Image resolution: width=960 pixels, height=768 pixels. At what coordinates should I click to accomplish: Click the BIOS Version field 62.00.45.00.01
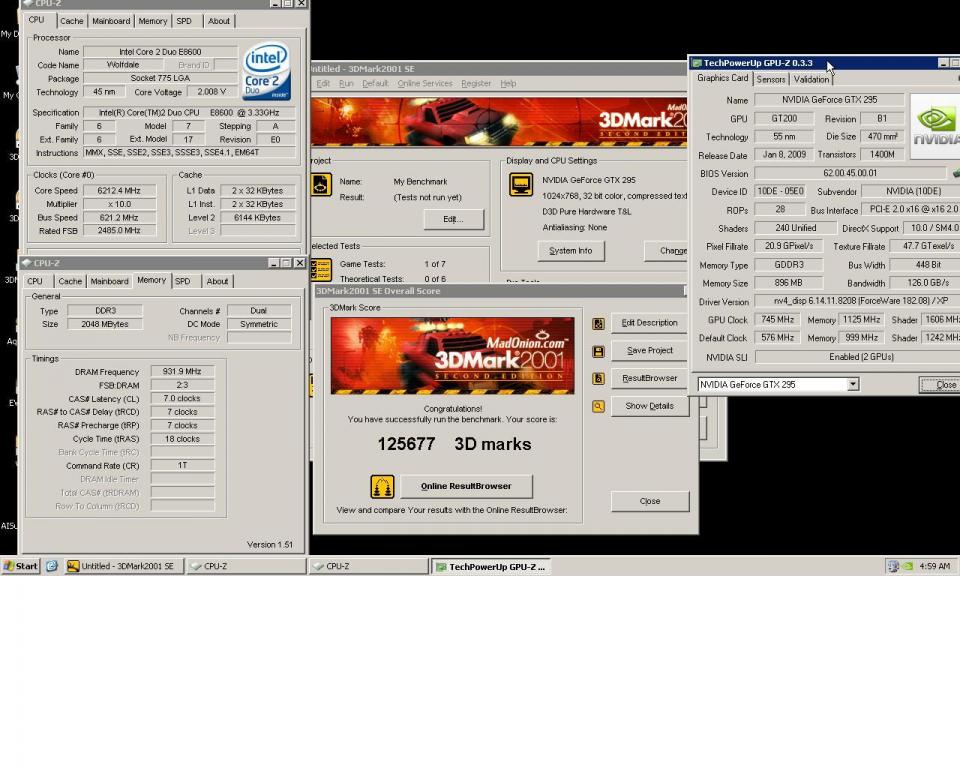tap(850, 174)
